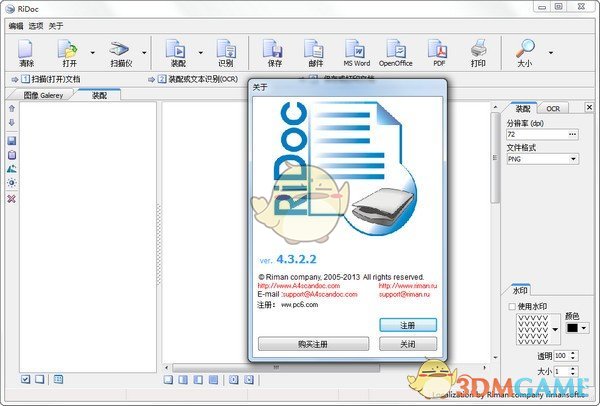Open the http://www.A4scandoc.com link
Screen dimensions: 600x406
point(298,285)
